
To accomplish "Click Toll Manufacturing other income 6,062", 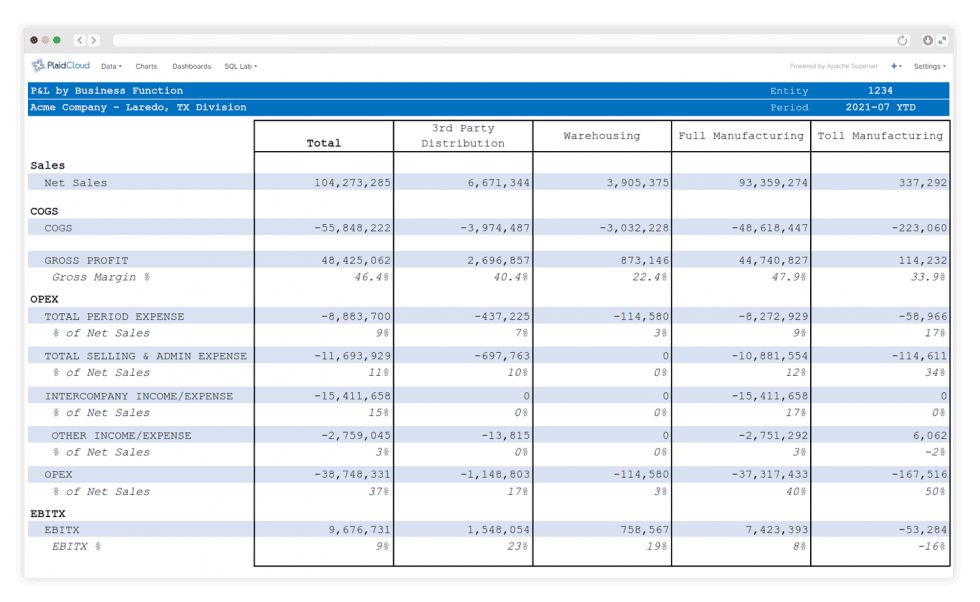I will [930, 435].
